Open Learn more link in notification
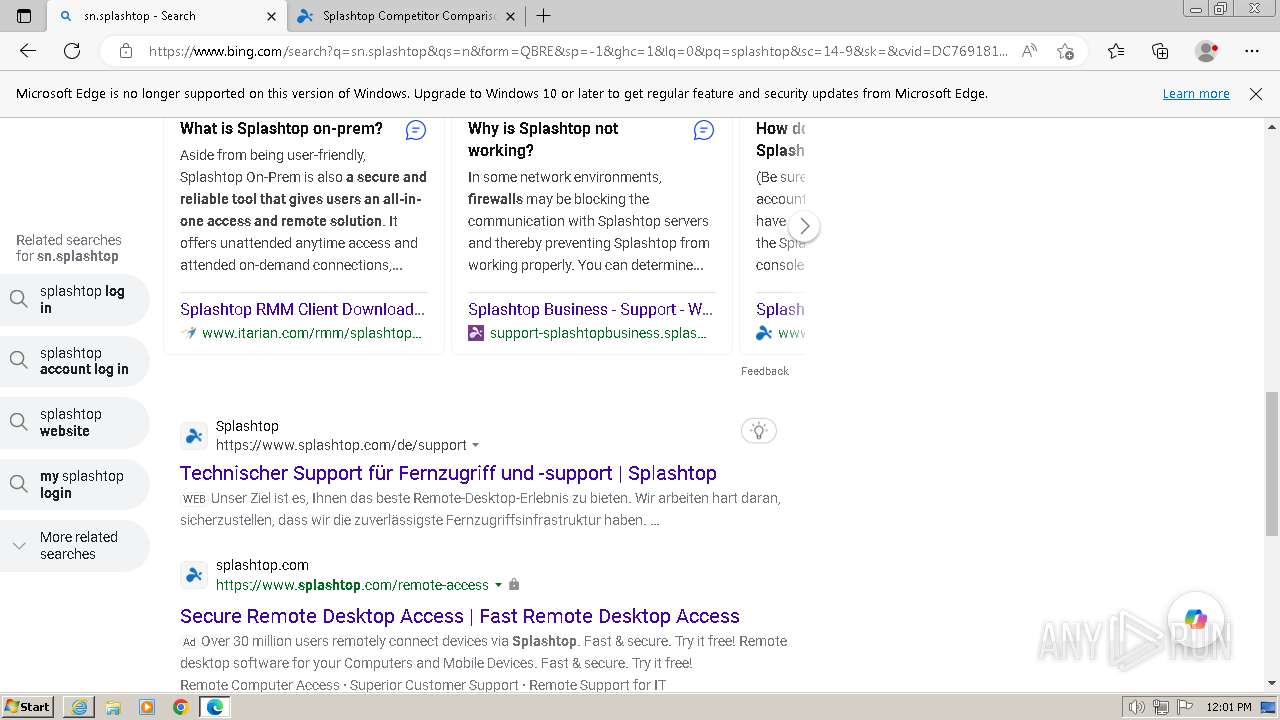 (x=1196, y=94)
